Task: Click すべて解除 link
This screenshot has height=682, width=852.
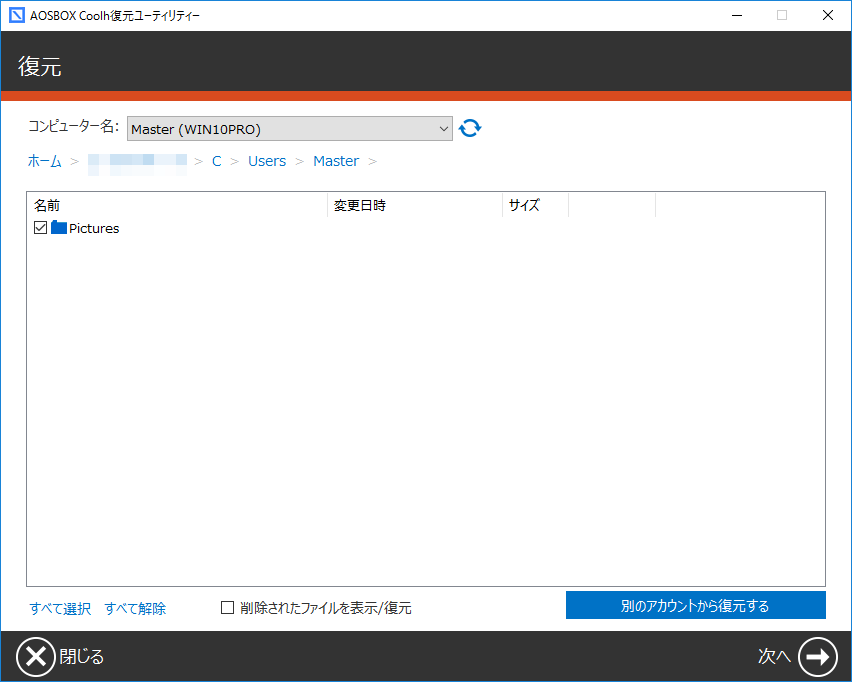Action: (135, 608)
